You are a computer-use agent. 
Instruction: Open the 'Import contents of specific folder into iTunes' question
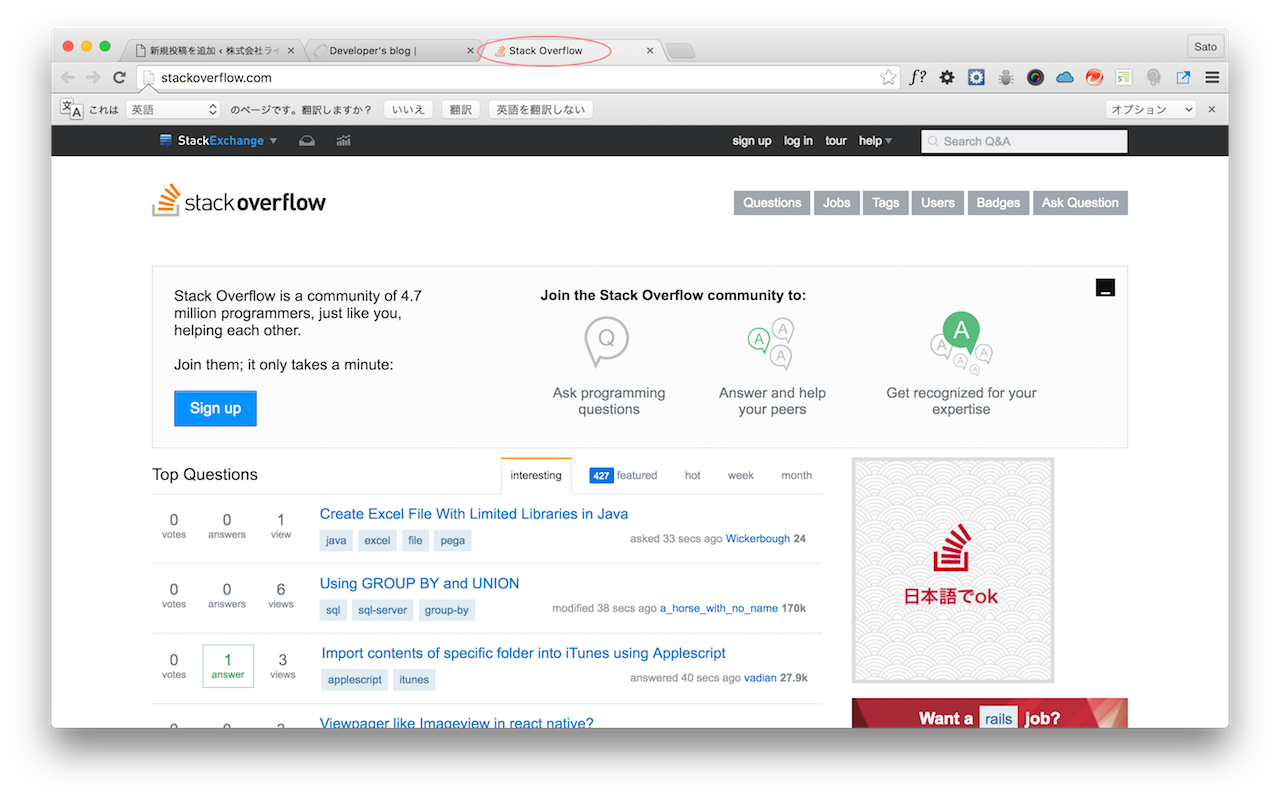pyautogui.click(x=523, y=653)
